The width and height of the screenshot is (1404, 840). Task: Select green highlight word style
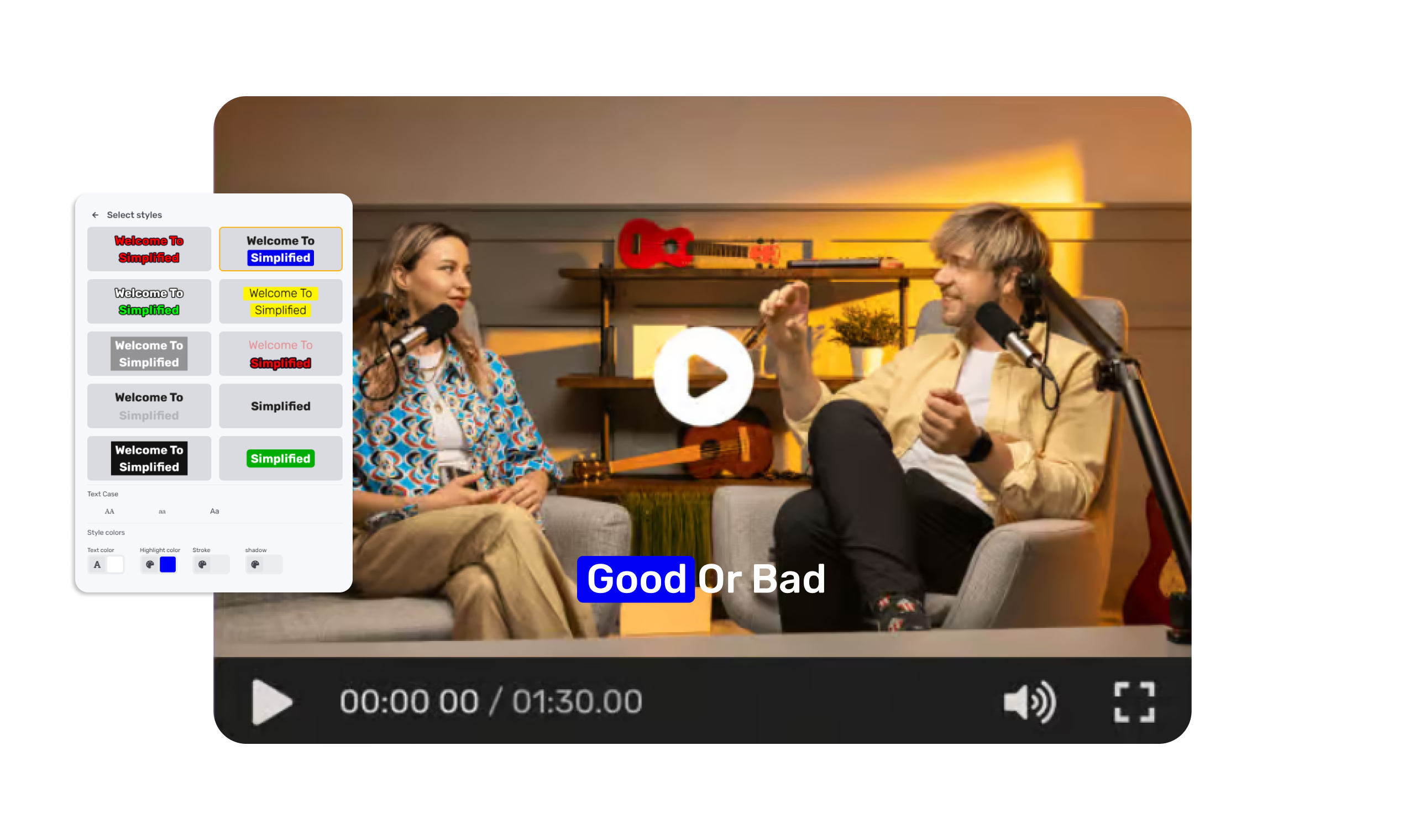coord(280,458)
